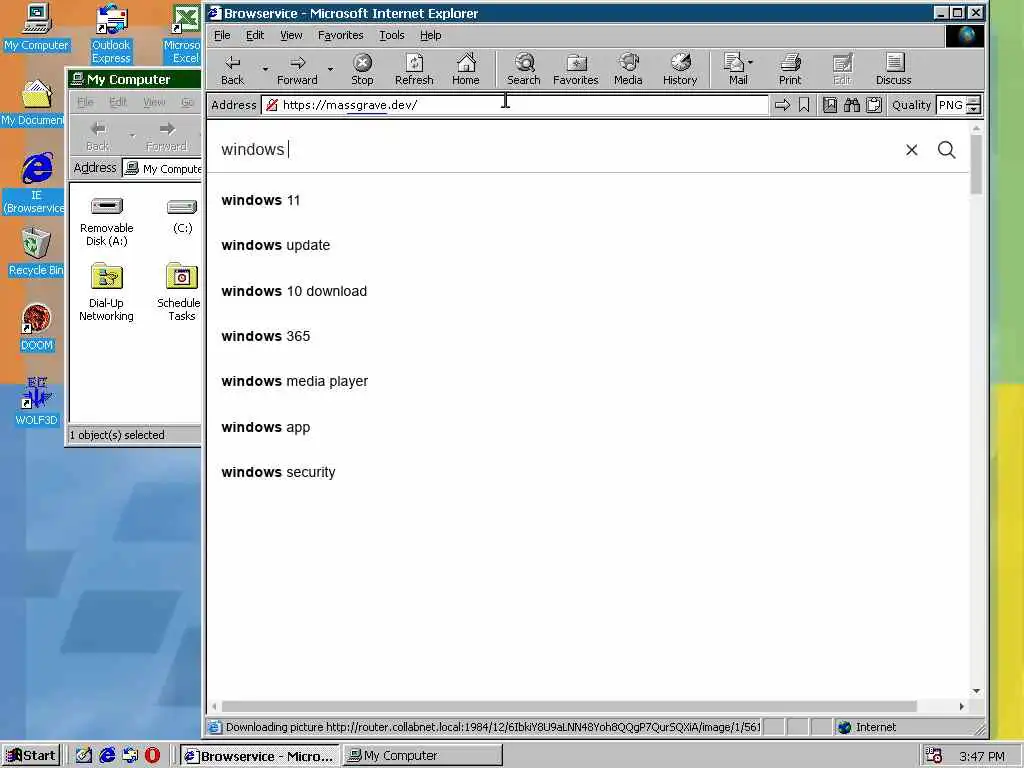Viewport: 1024px width, 768px height.
Task: Click the Start button
Action: click(31, 756)
